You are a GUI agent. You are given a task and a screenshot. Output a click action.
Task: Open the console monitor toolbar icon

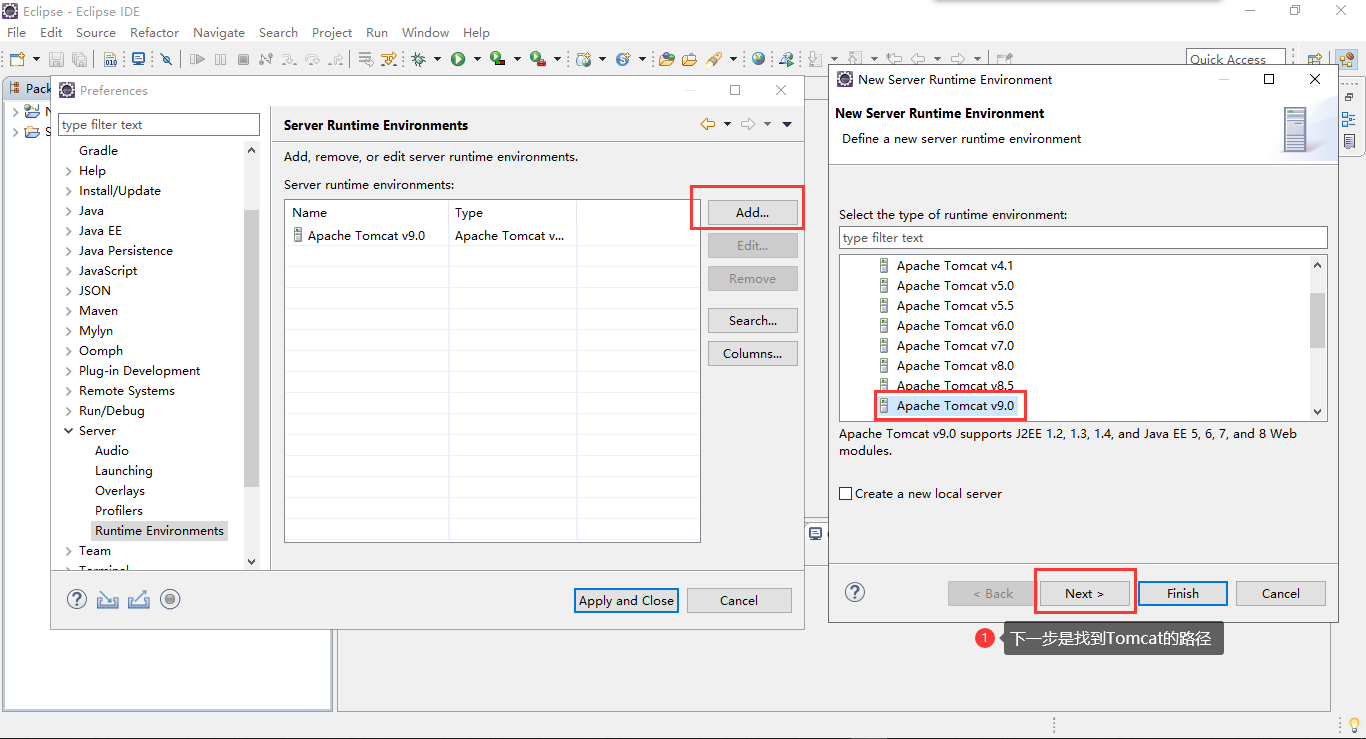click(x=138, y=59)
